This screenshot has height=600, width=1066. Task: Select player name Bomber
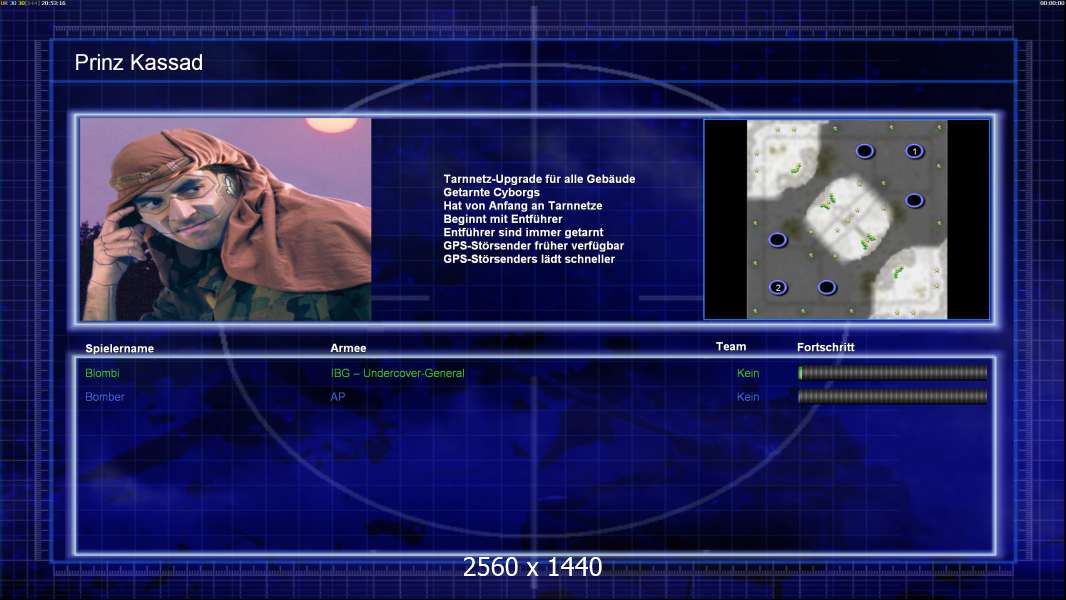105,397
